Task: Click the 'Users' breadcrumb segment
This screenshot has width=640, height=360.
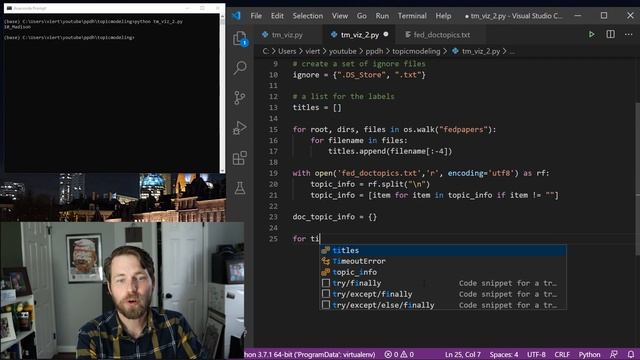Action: point(287,51)
